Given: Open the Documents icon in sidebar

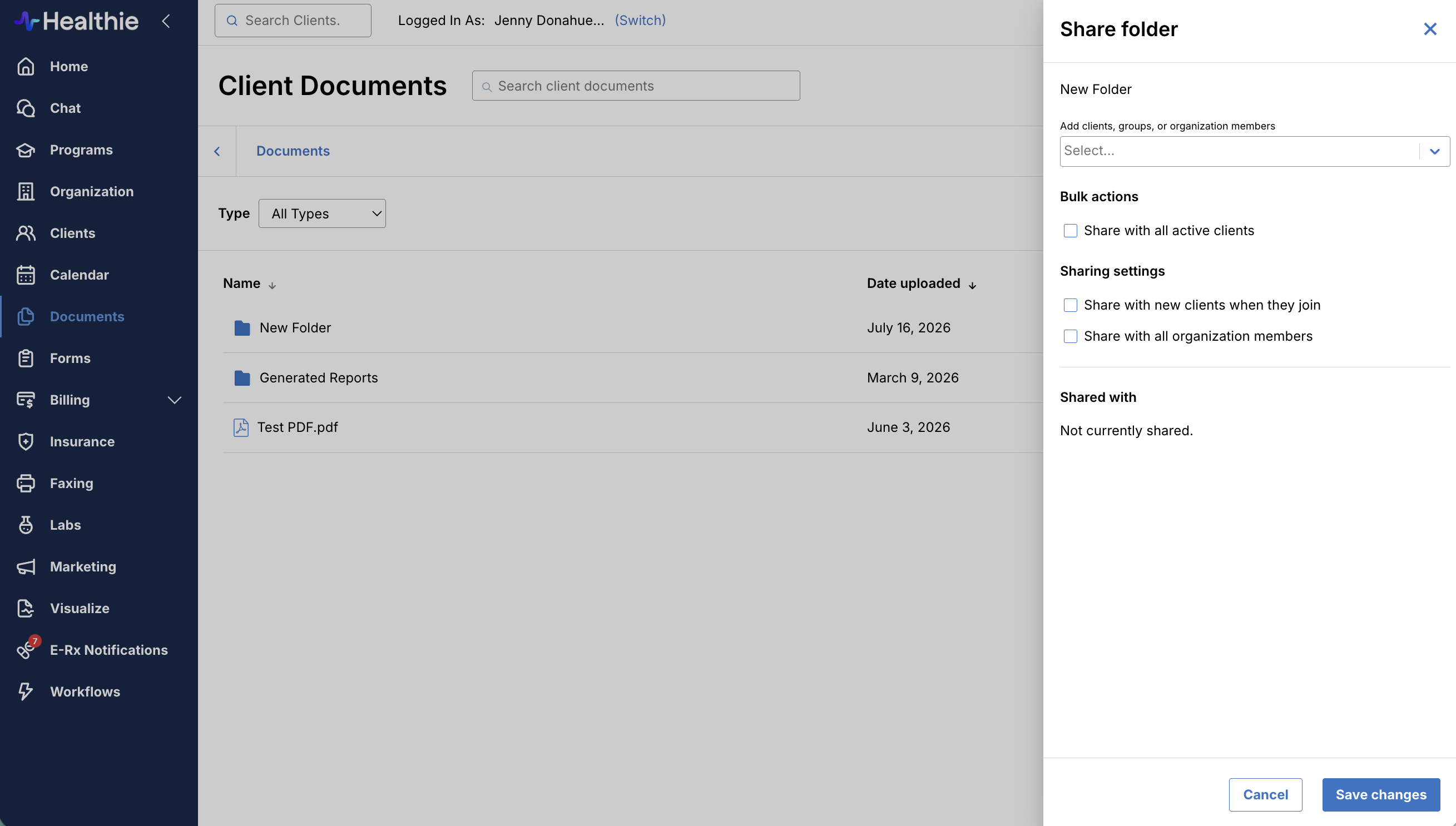Looking at the screenshot, I should pyautogui.click(x=26, y=316).
